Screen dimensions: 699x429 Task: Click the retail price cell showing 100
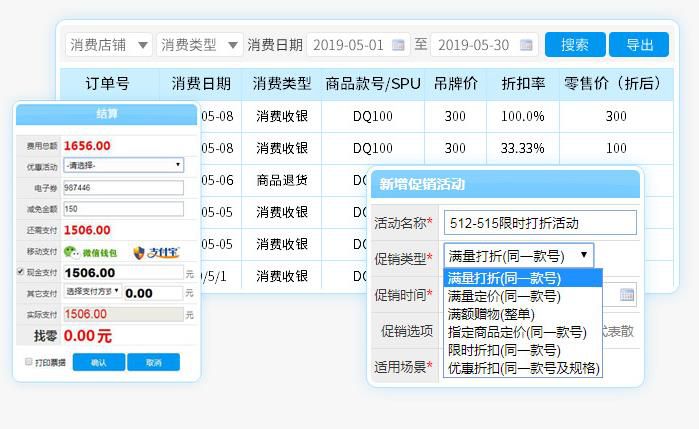point(616,148)
